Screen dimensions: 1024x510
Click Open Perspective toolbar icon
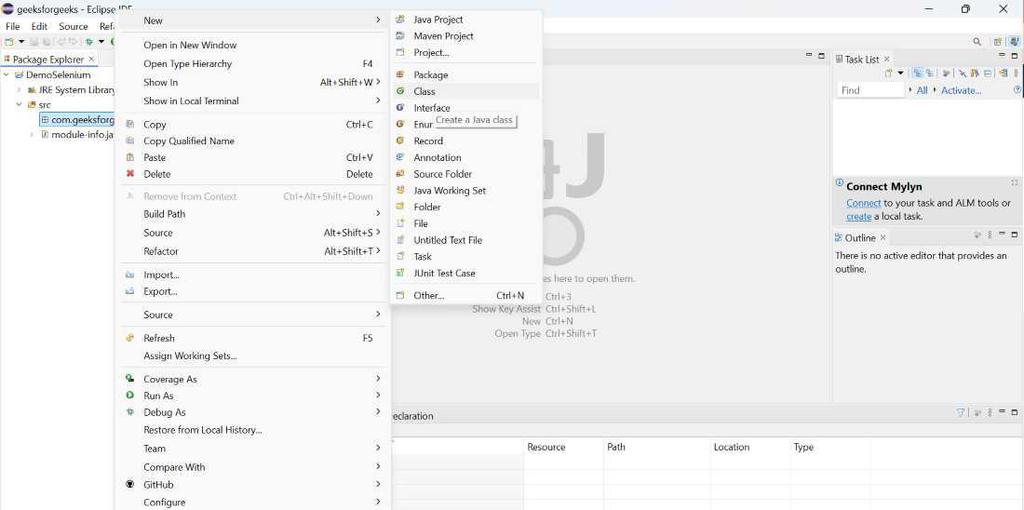point(998,42)
